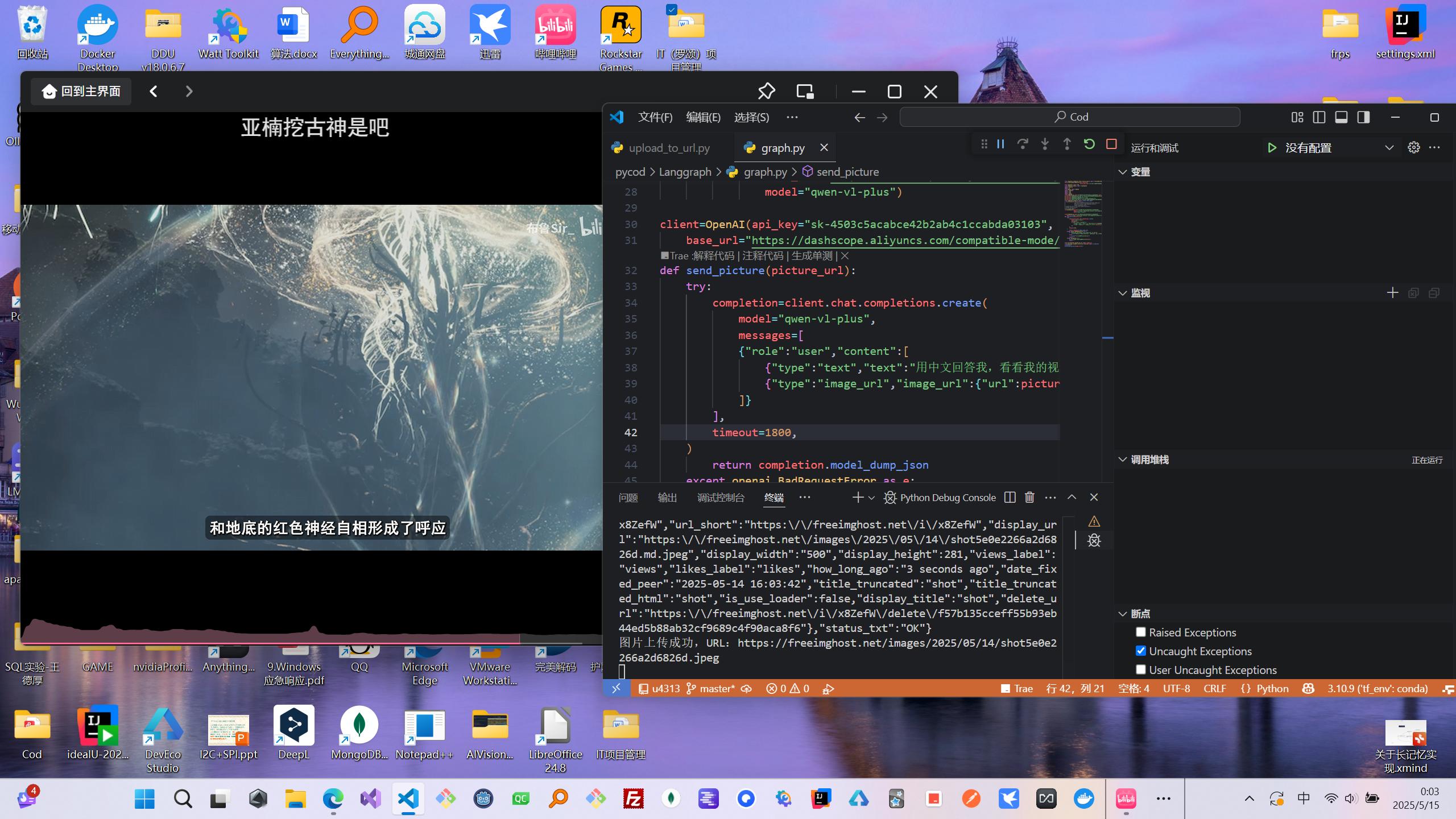Switch video player to mini-window mode
This screenshot has height=819, width=1456.
click(x=805, y=91)
